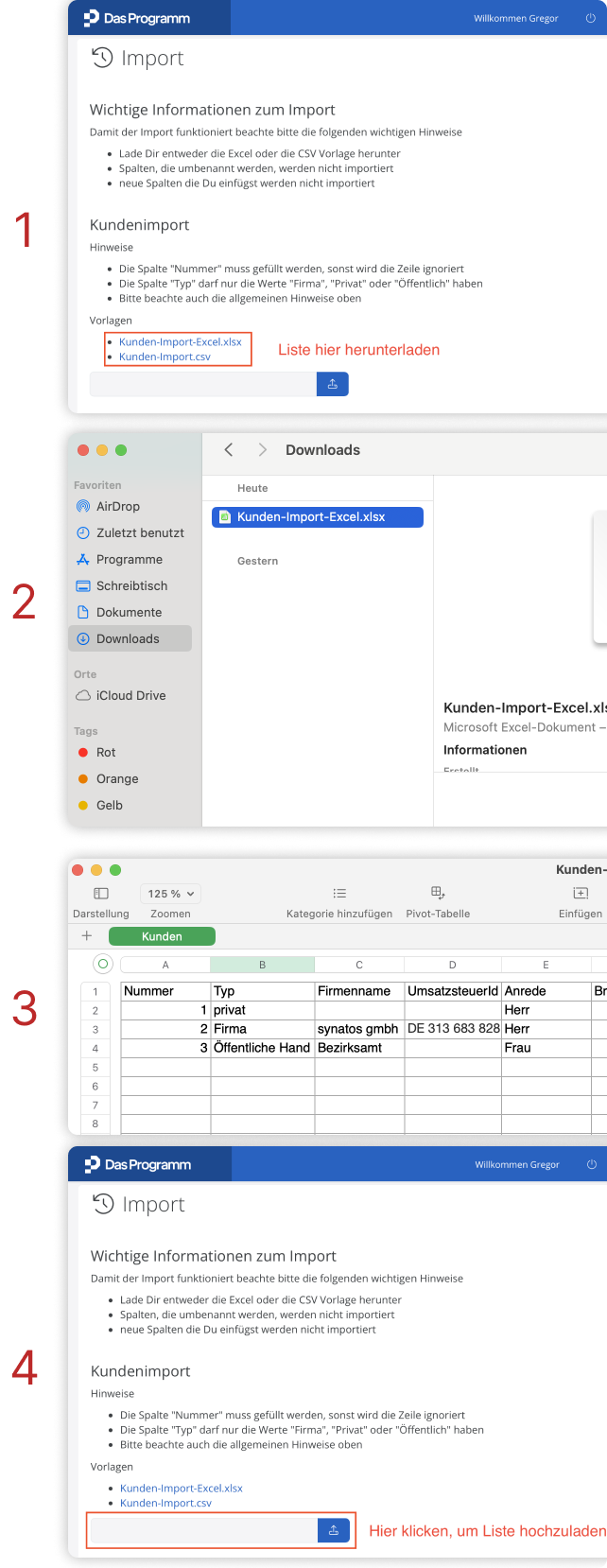This screenshot has height=1568, width=607.
Task: Click Kunden-Import.csv link beside 'Liste hier herunterladen'
Action: point(165,357)
